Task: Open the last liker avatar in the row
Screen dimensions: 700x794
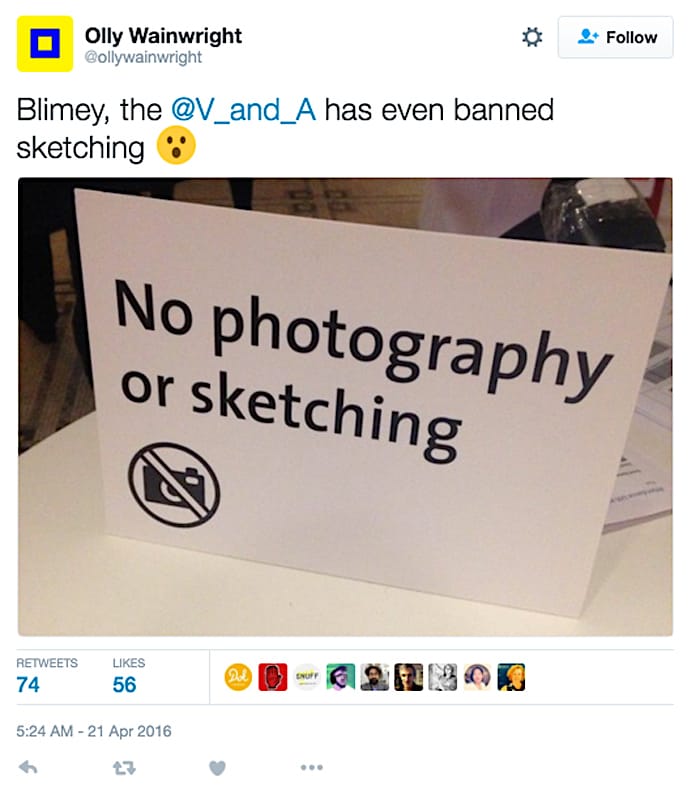Action: point(511,677)
